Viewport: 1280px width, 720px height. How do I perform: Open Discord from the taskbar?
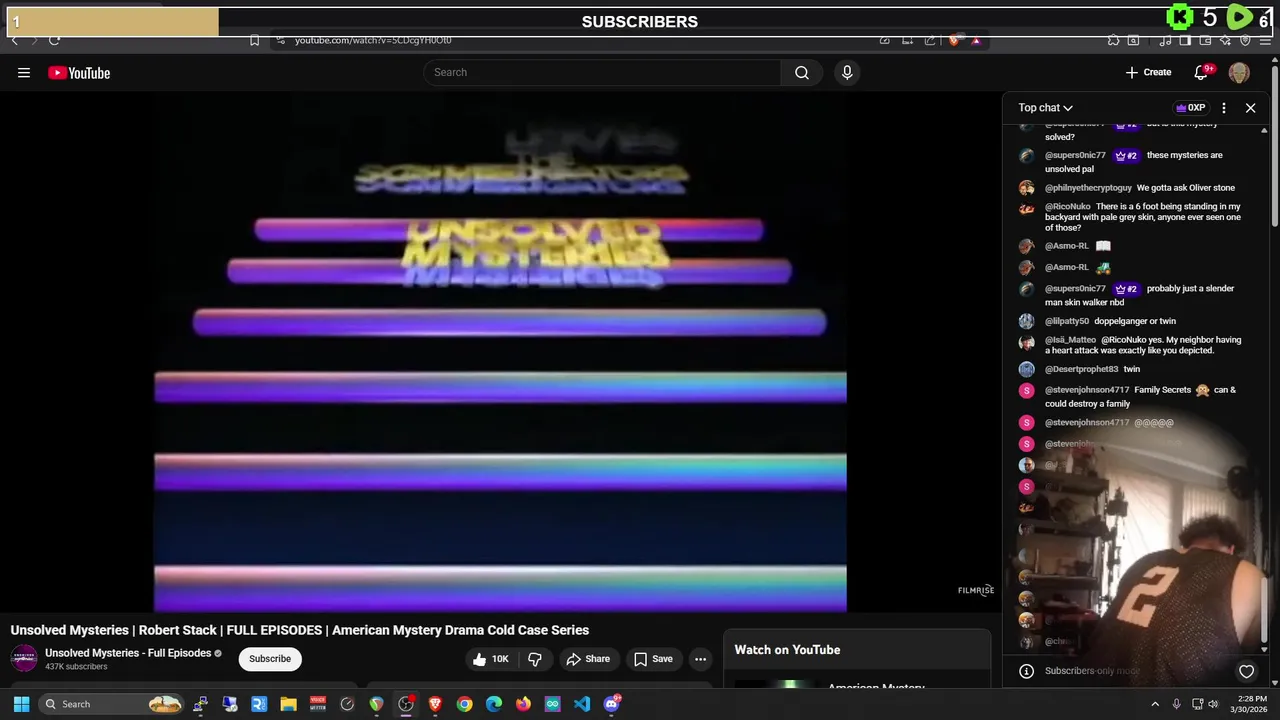pyautogui.click(x=612, y=704)
